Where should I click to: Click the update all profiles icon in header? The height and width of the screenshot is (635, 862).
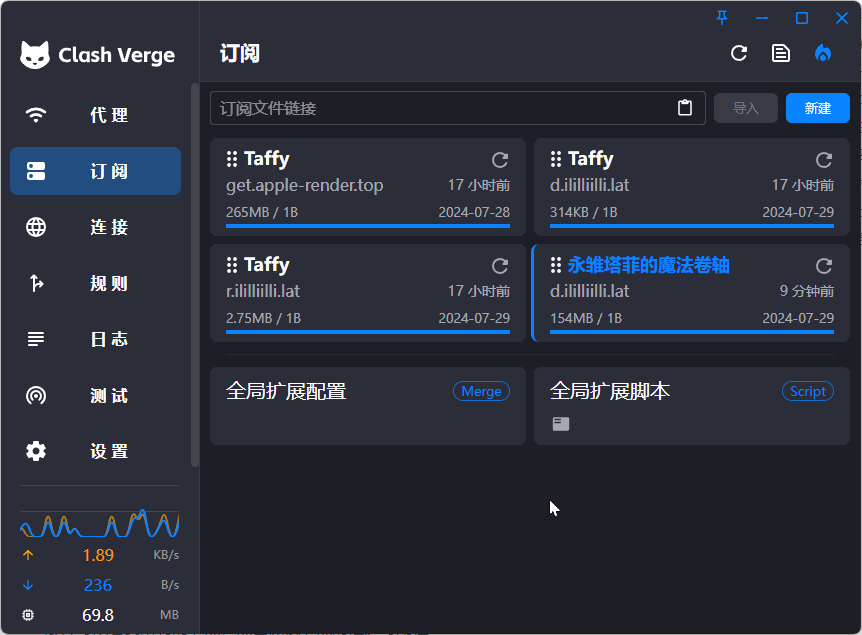(739, 54)
